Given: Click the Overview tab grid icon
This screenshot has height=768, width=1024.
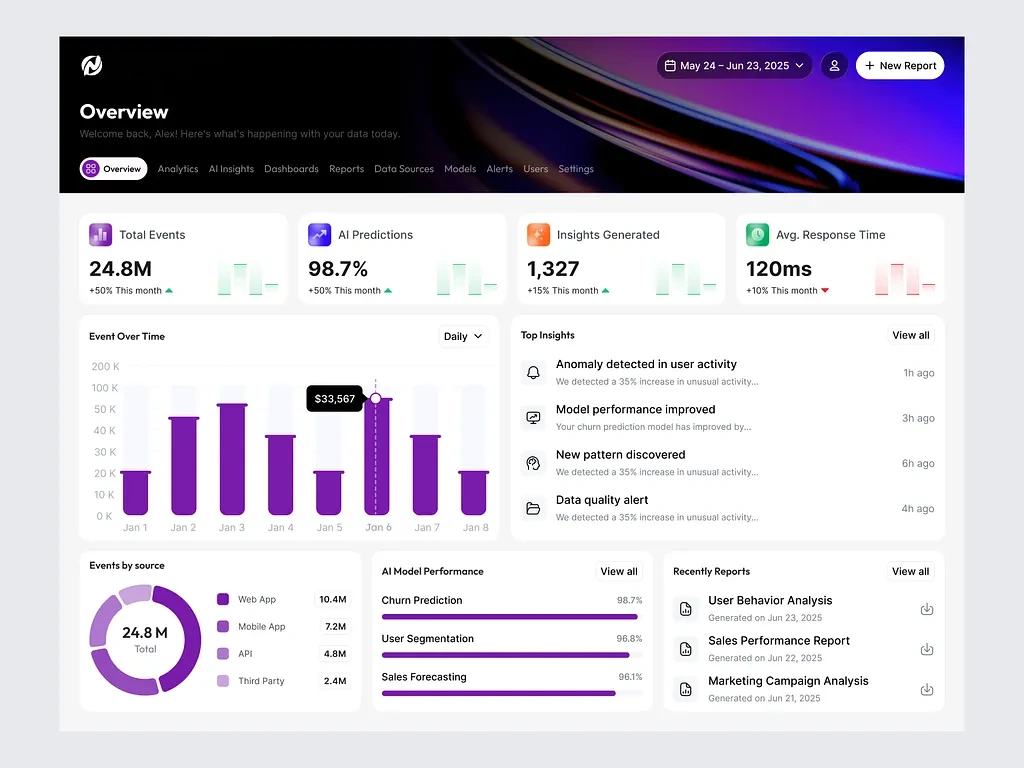Looking at the screenshot, I should [x=91, y=168].
